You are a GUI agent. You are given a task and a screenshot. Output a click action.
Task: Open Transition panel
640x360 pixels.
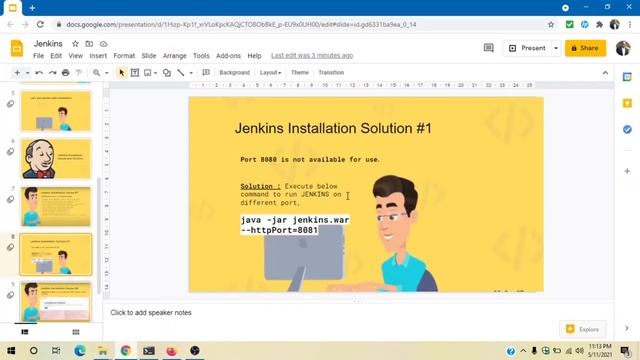coord(331,73)
